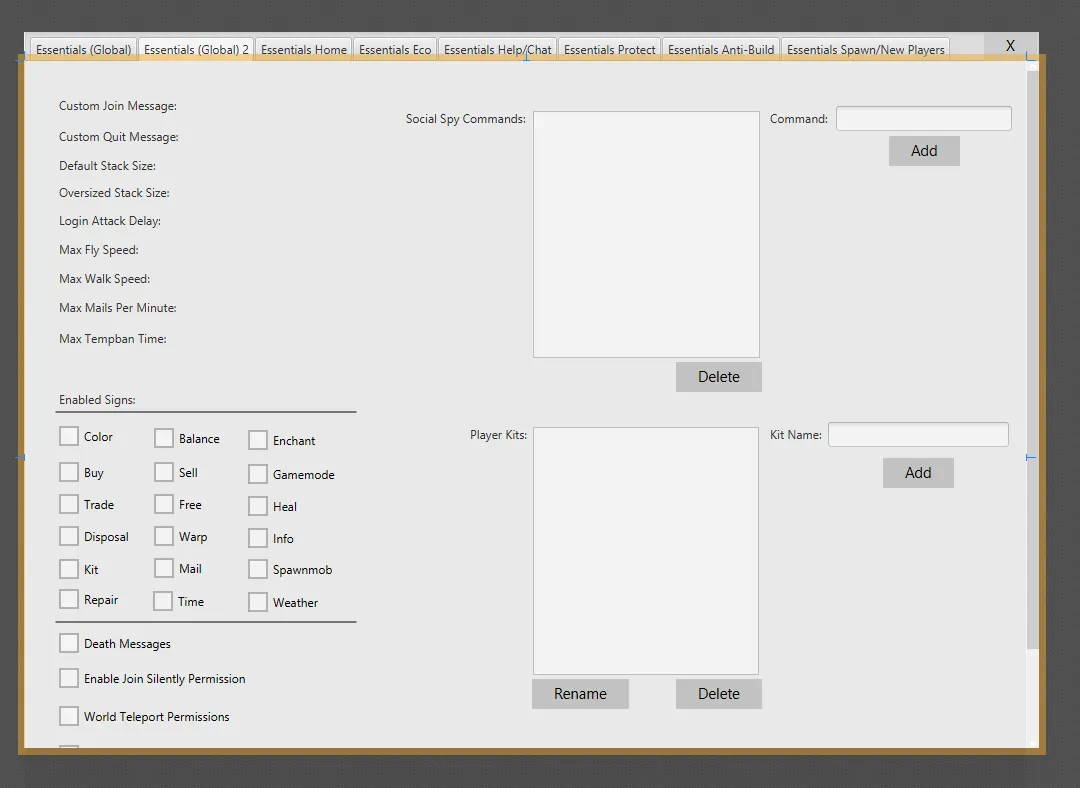This screenshot has width=1080, height=788.
Task: Enable the Disposal sign checkbox
Action: point(69,536)
